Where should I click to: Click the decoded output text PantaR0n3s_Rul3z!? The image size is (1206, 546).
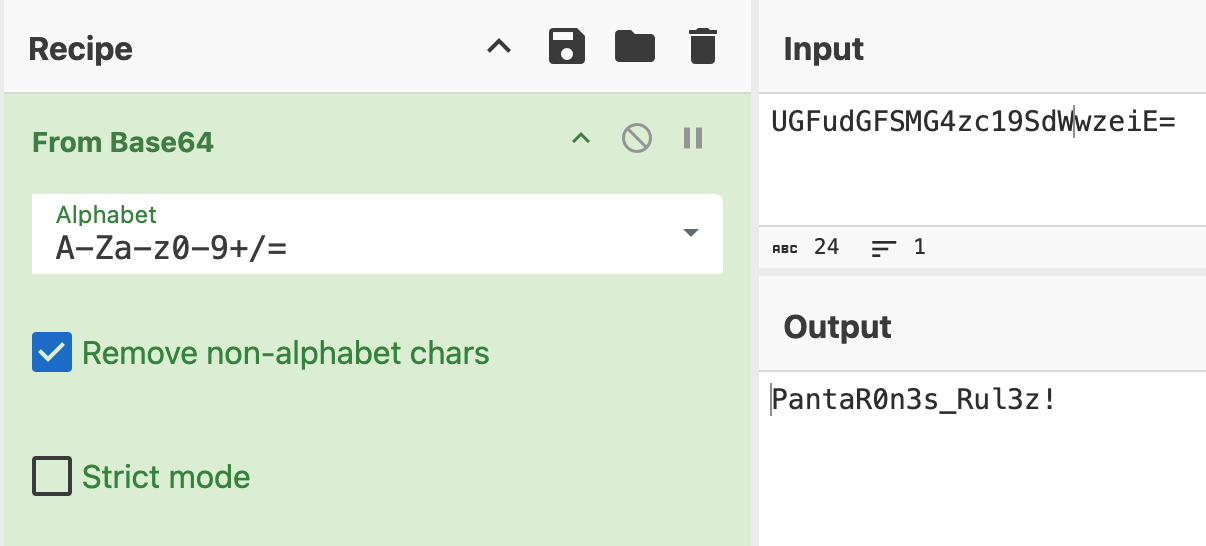(914, 401)
